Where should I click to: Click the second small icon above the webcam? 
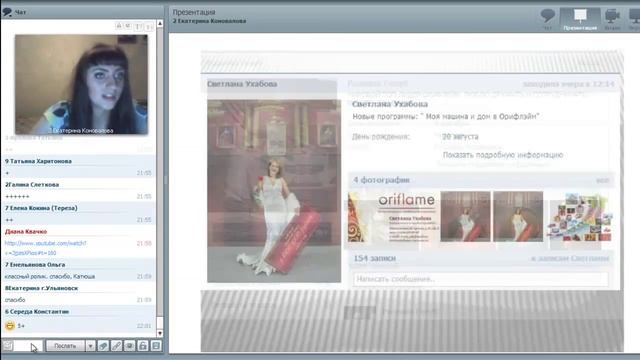(x=128, y=26)
